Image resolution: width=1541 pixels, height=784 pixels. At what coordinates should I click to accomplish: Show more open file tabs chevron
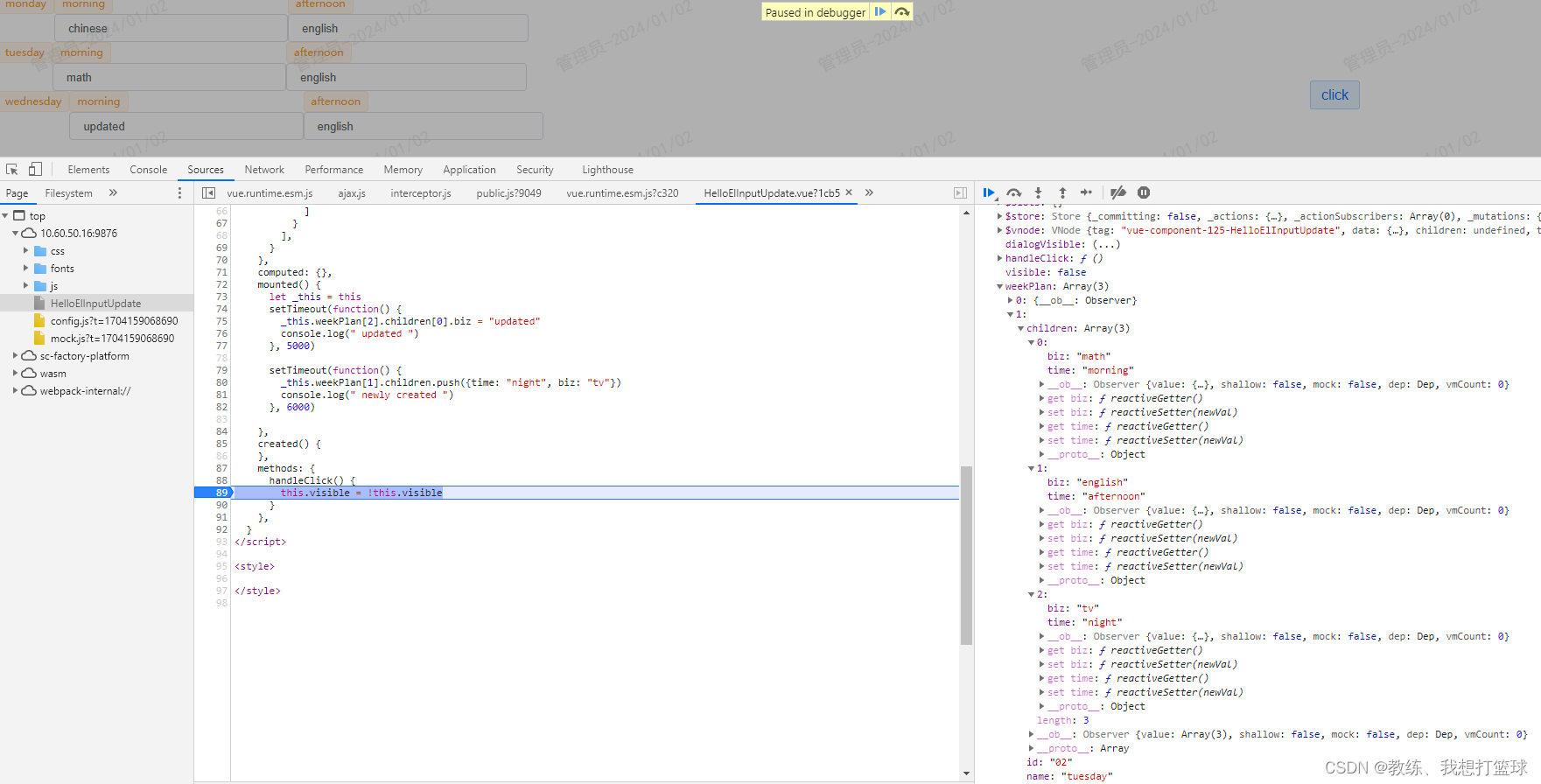[869, 193]
